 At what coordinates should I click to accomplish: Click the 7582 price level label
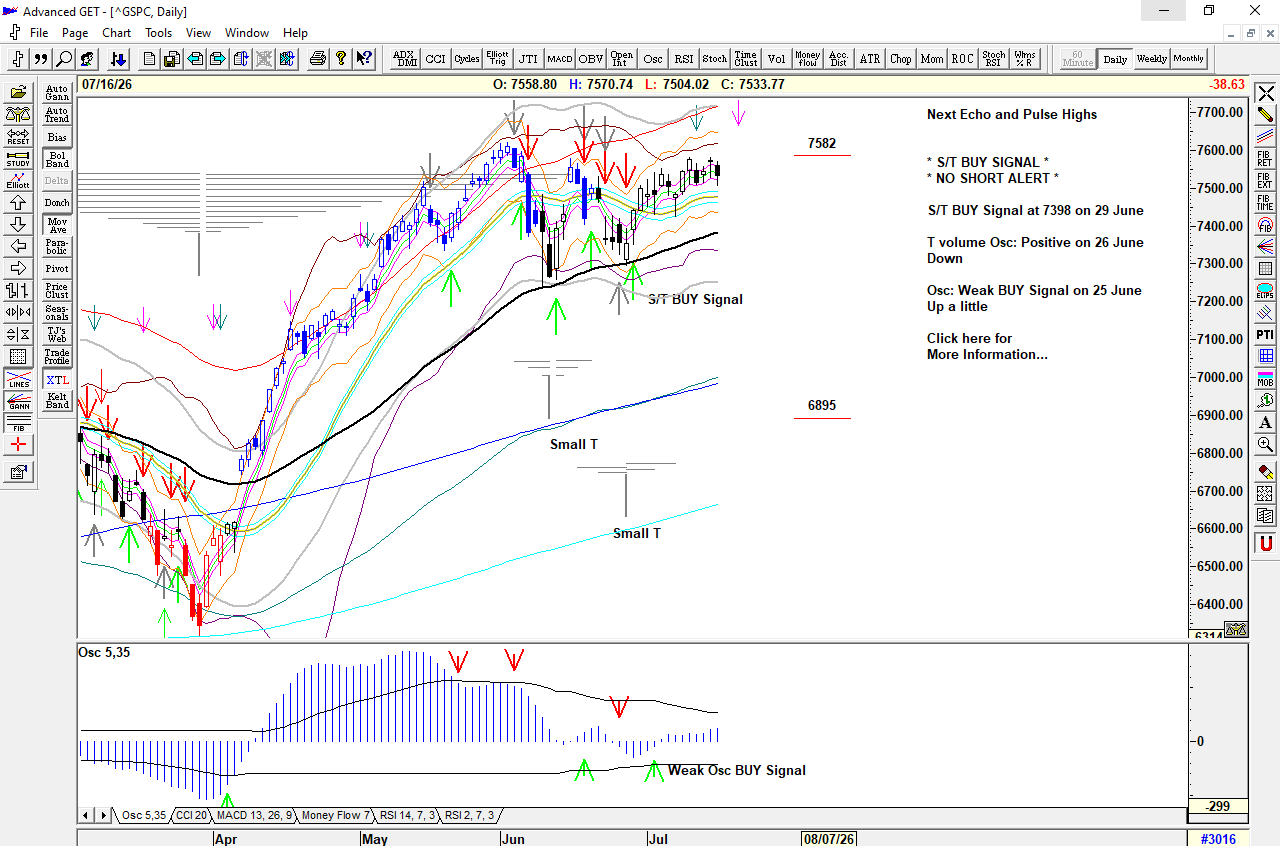coord(822,143)
